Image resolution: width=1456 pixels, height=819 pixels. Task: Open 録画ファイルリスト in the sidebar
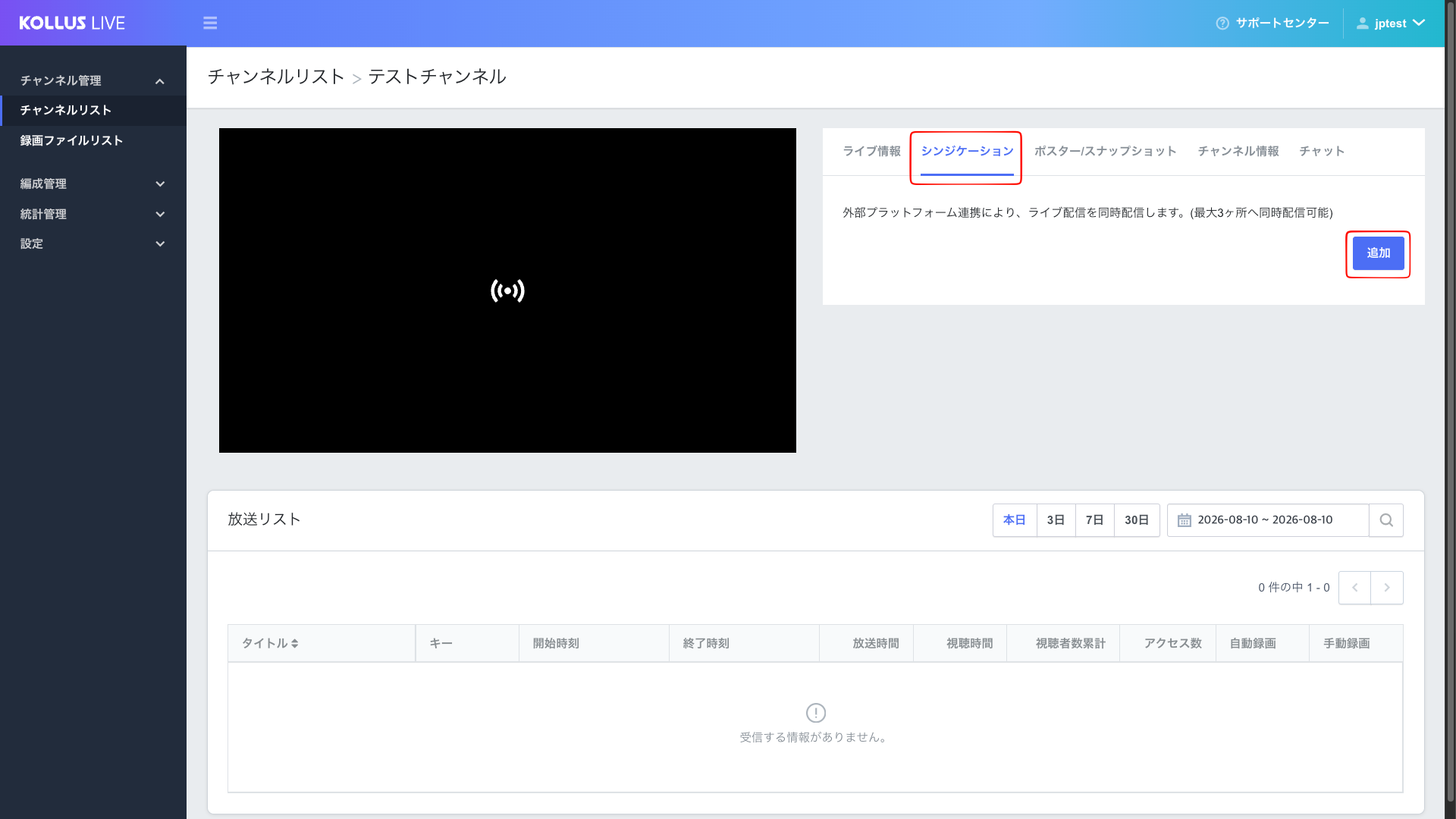point(93,140)
